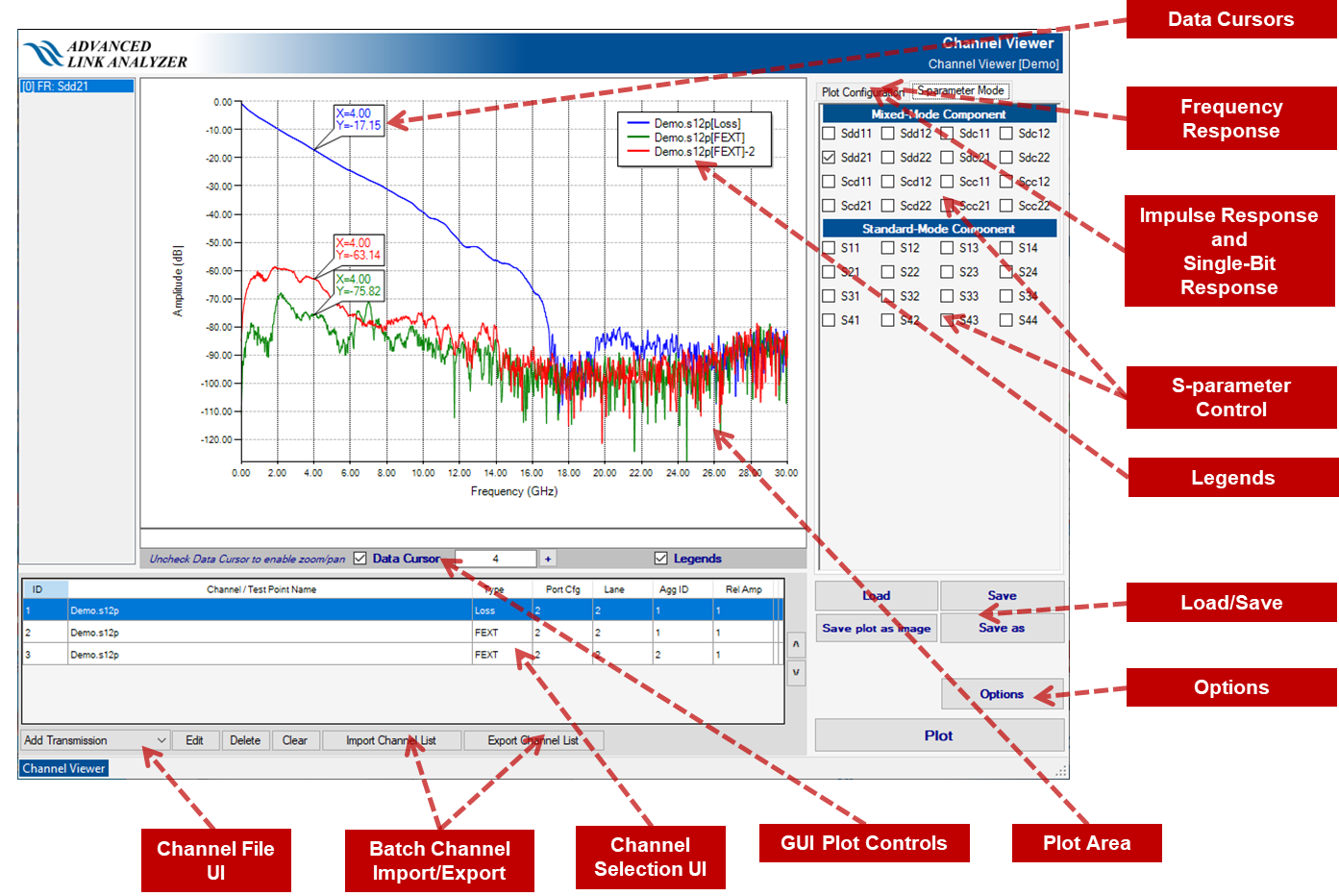This screenshot has width=1339, height=896.
Task: Click the Save as button
Action: click(1002, 629)
